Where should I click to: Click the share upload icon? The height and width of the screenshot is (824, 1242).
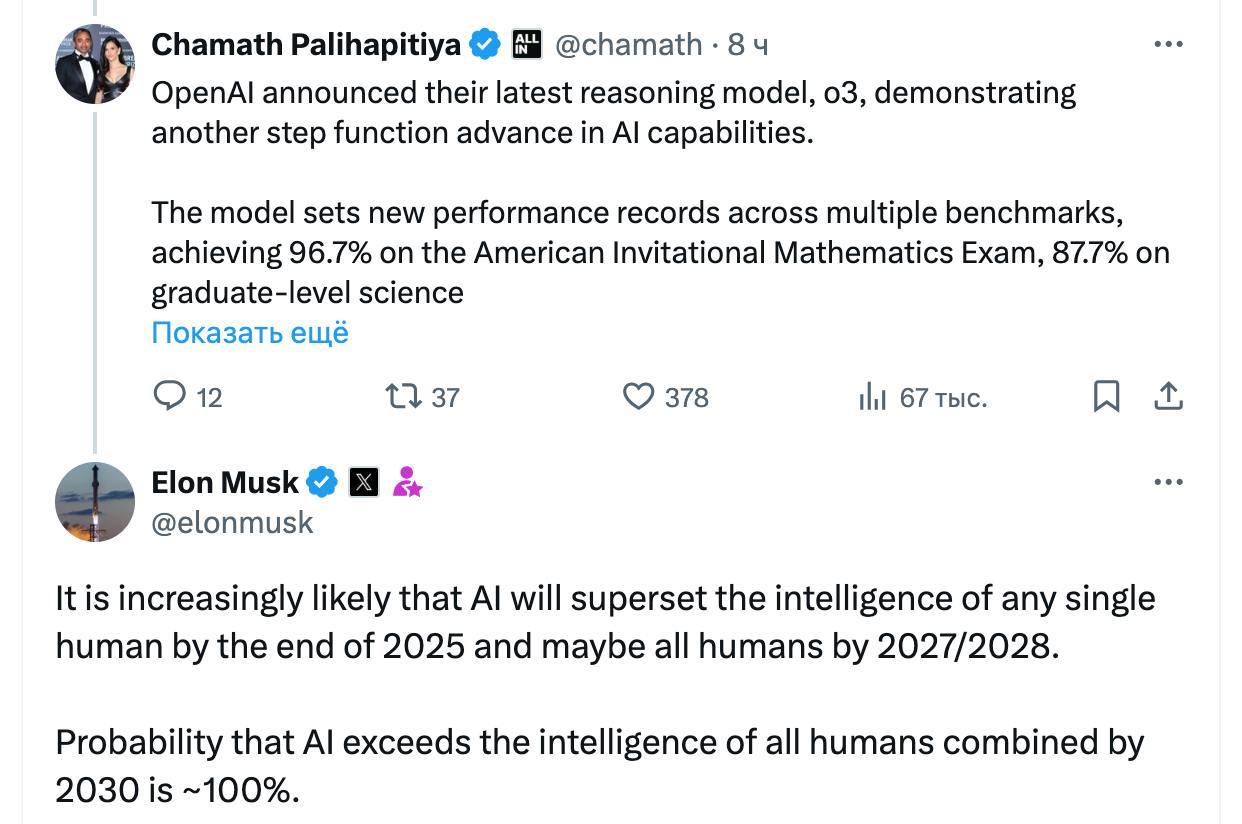pyautogui.click(x=1168, y=396)
